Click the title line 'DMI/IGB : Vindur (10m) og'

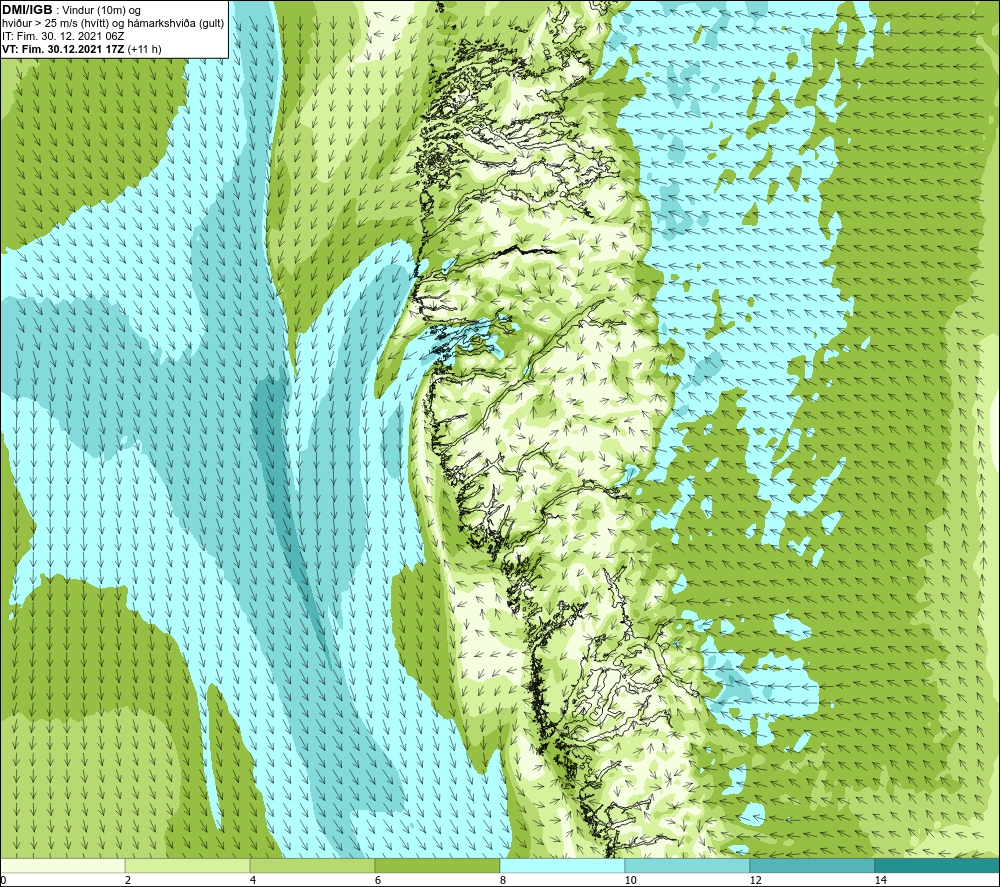pos(72,10)
